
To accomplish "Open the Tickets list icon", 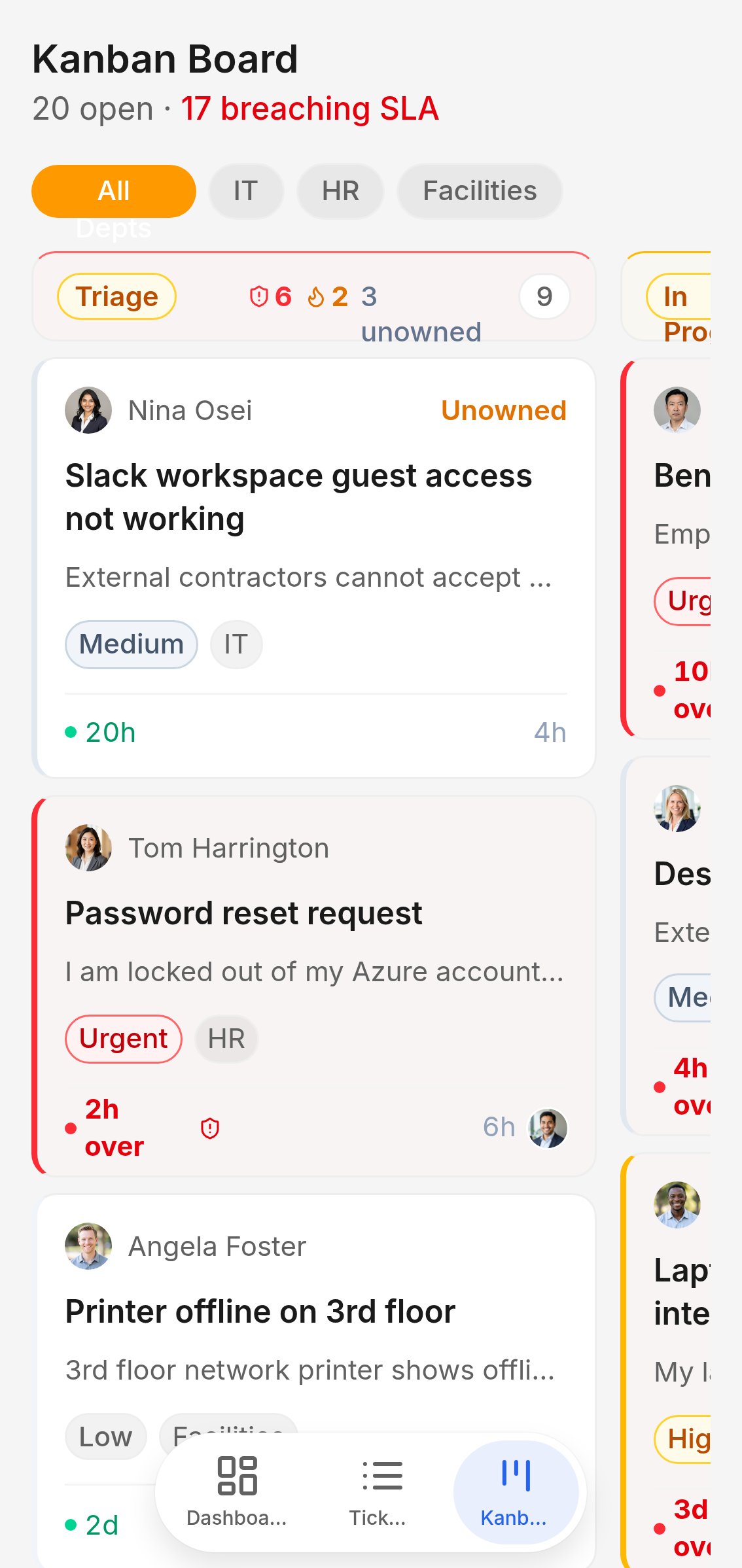I will pyautogui.click(x=382, y=1476).
